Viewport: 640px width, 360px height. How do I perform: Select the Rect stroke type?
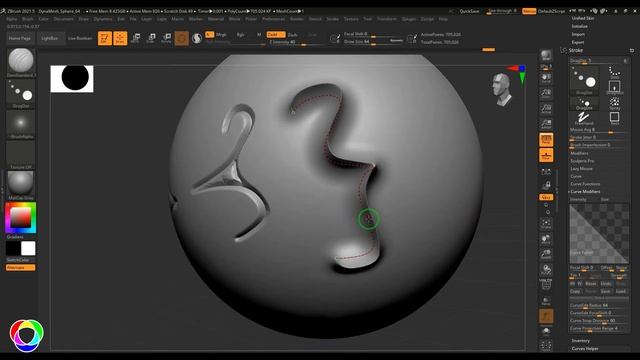tap(614, 118)
